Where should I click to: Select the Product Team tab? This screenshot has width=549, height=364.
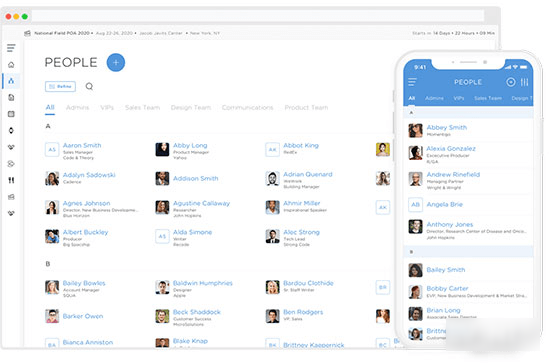pyautogui.click(x=306, y=107)
